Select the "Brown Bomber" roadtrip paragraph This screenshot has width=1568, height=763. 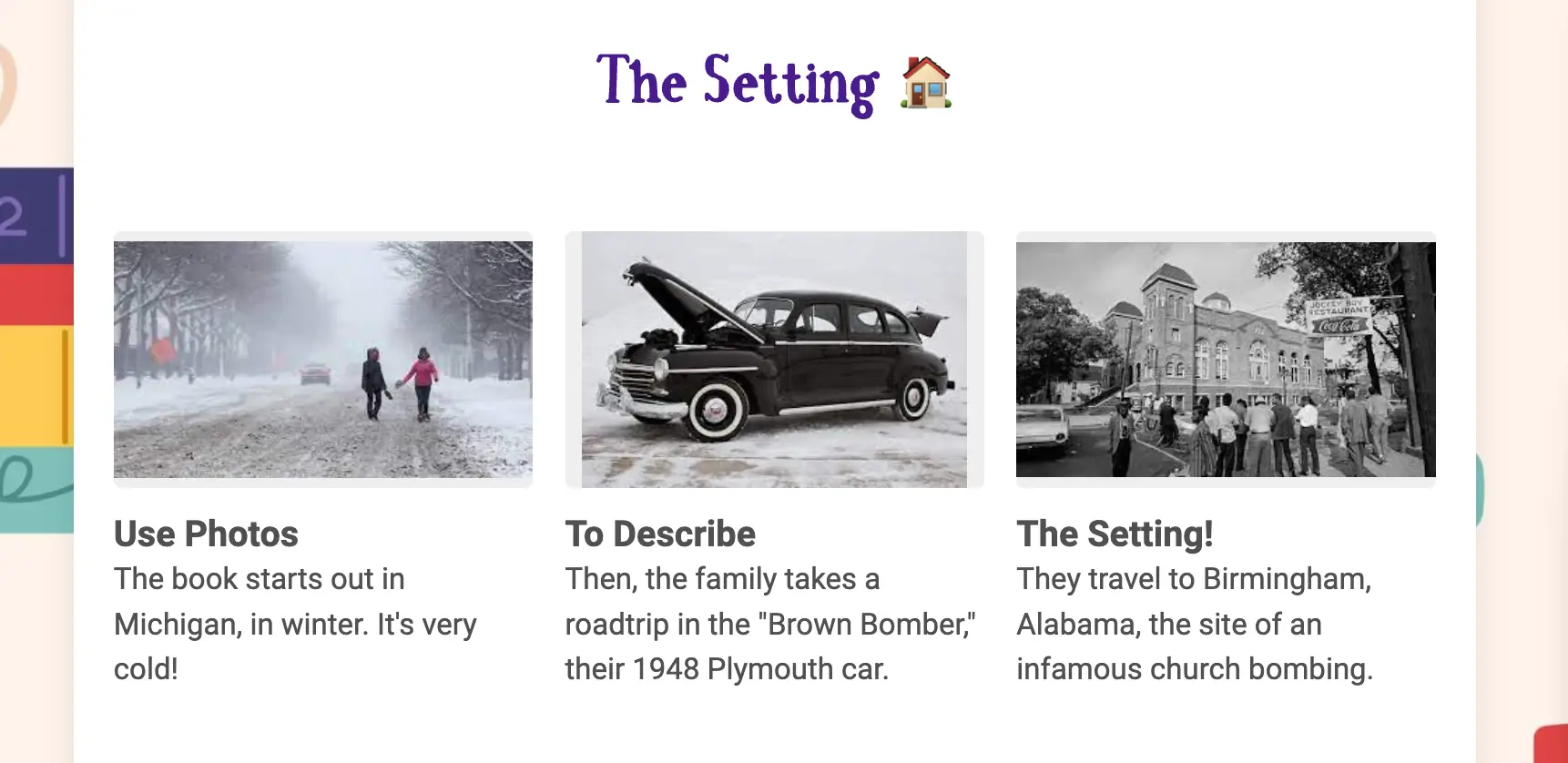coord(770,624)
